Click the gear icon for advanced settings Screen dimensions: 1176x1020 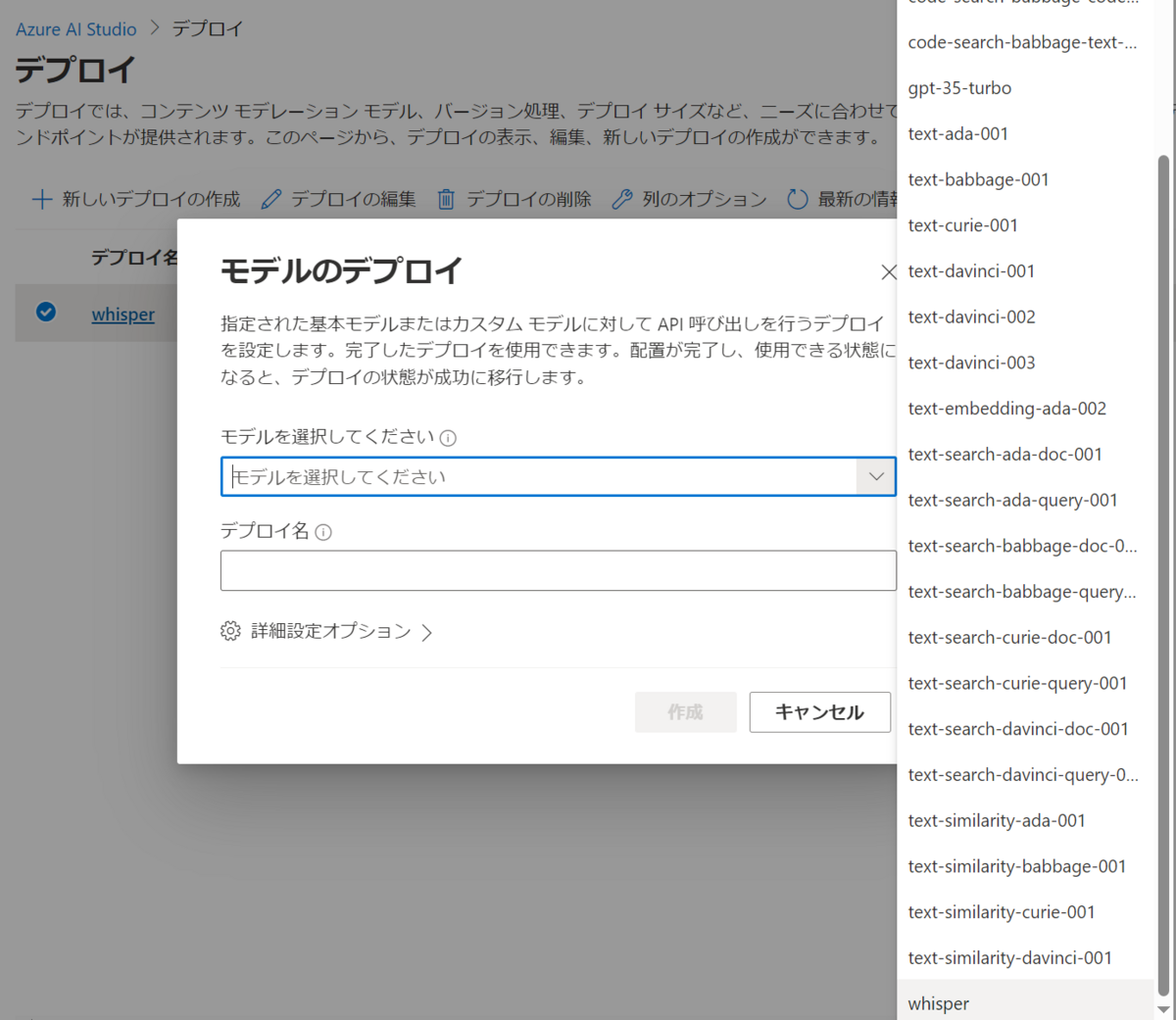[230, 631]
